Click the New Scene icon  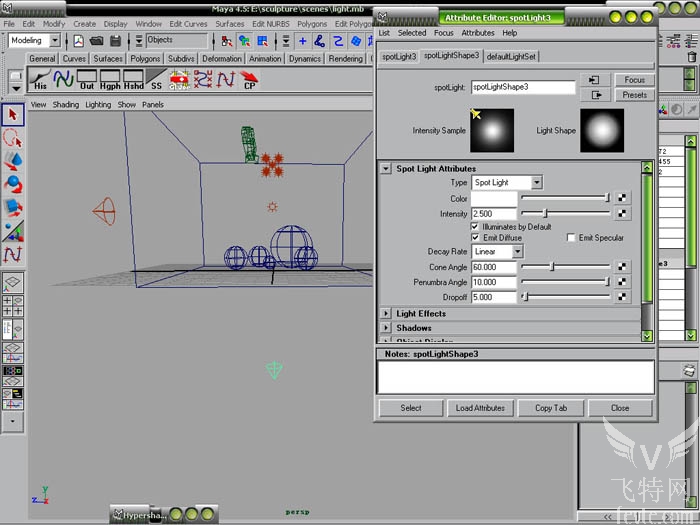(79, 41)
